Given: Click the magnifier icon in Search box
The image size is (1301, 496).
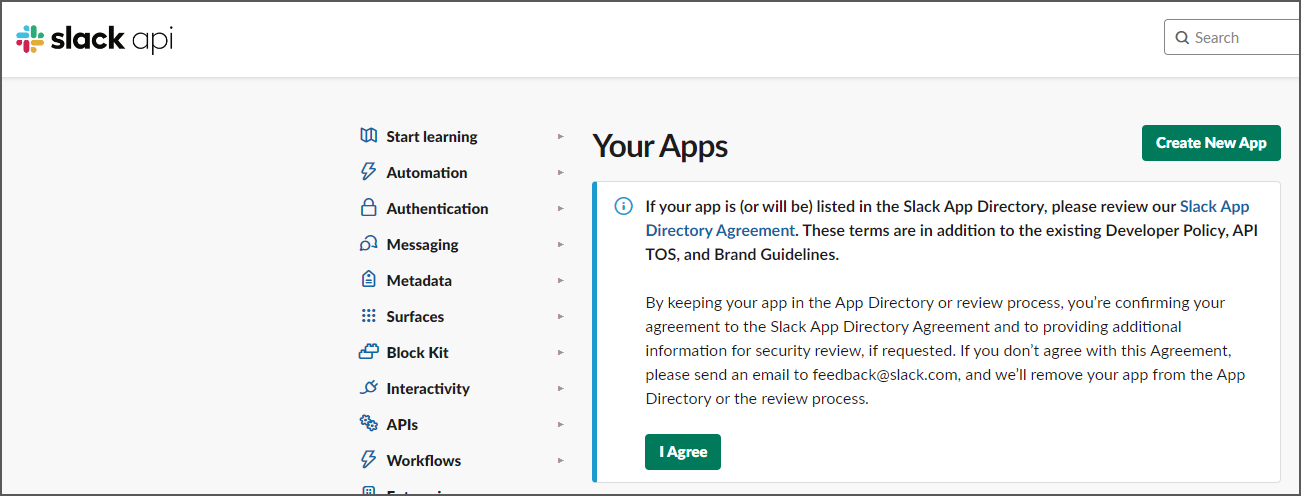Looking at the screenshot, I should pos(1182,38).
